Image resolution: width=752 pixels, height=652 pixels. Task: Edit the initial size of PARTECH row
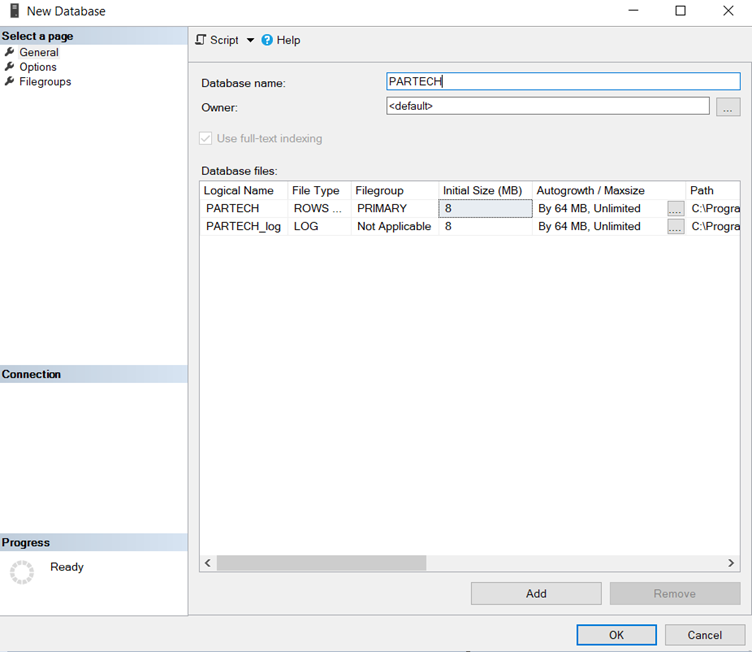coord(485,209)
